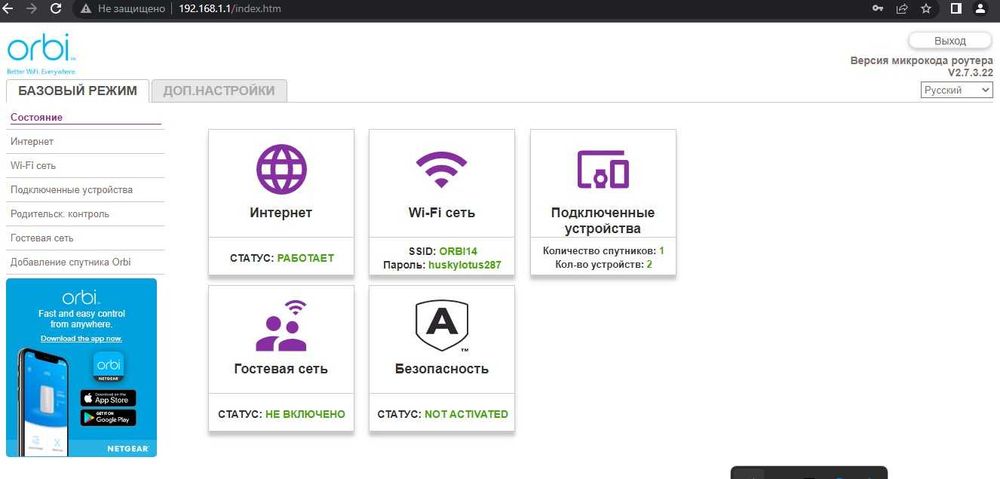Click the Internet globe icon

click(x=281, y=170)
